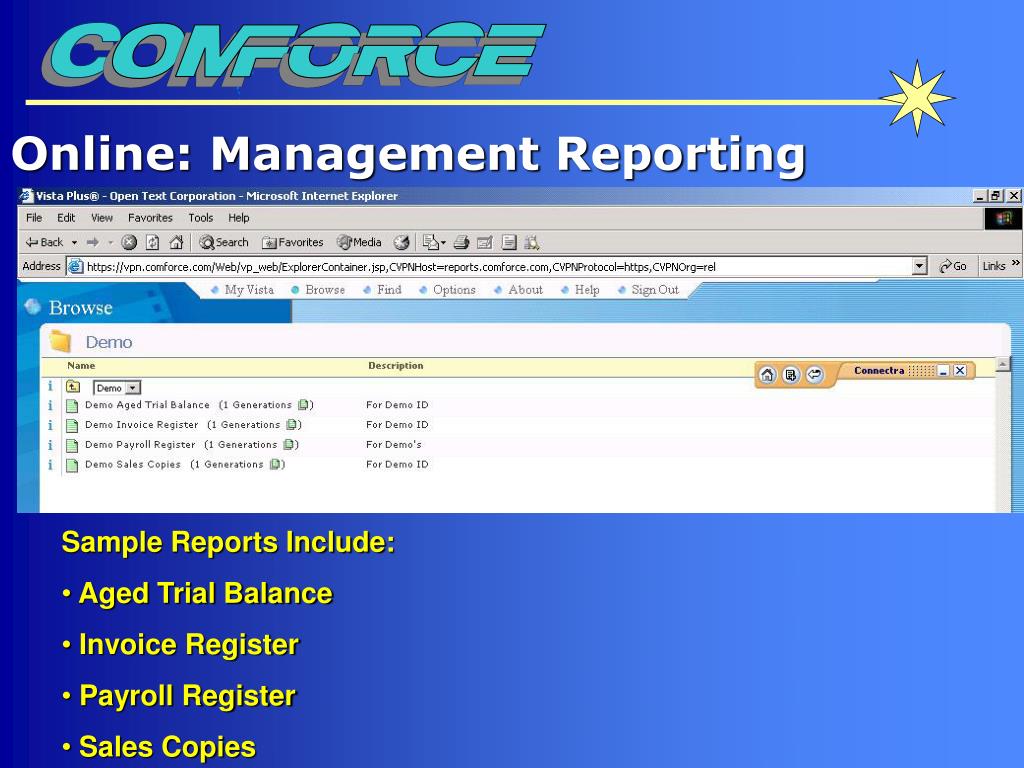
Task: Click the Discuss toolbar icon
Action: point(509,242)
